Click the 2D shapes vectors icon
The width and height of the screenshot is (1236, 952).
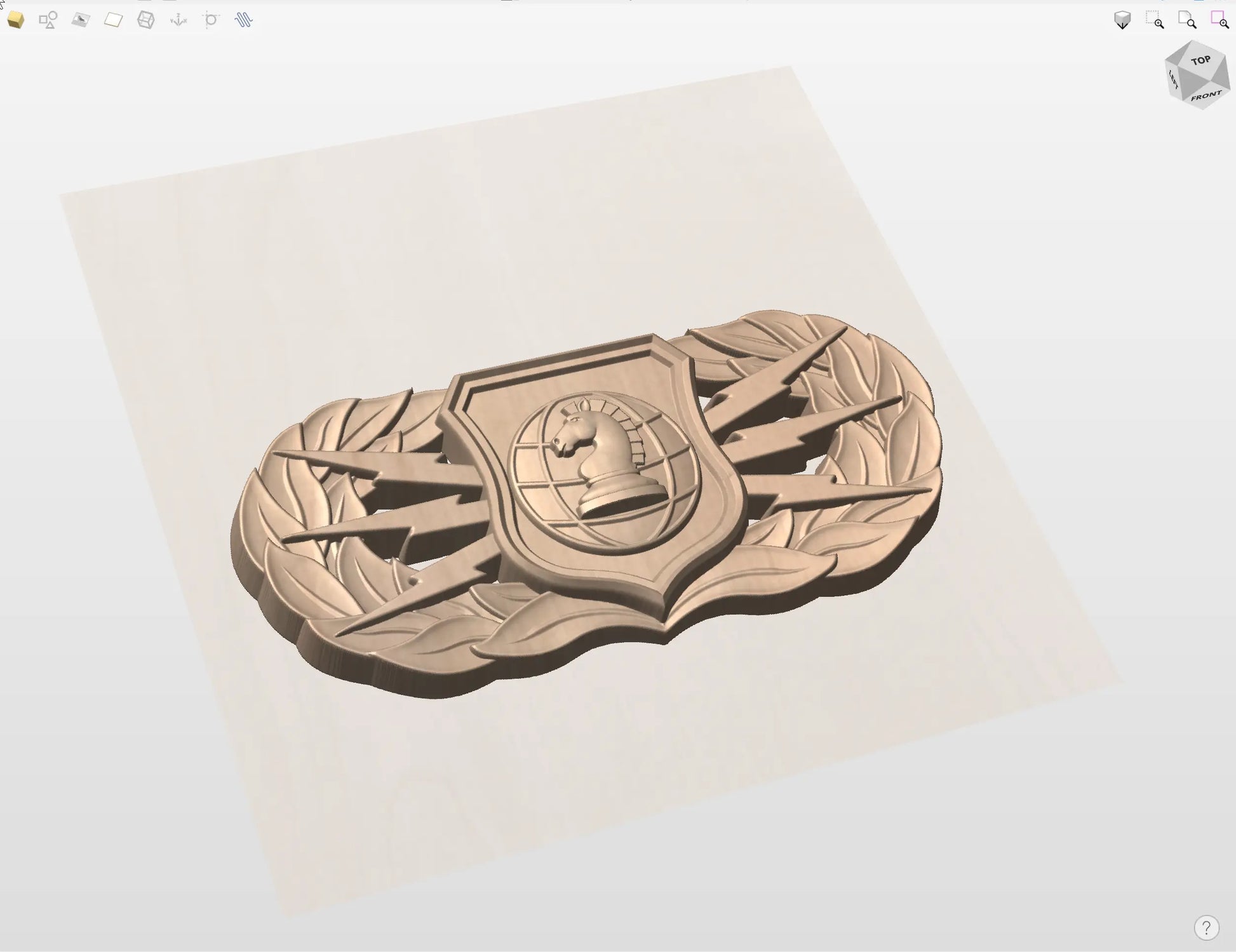tap(48, 20)
